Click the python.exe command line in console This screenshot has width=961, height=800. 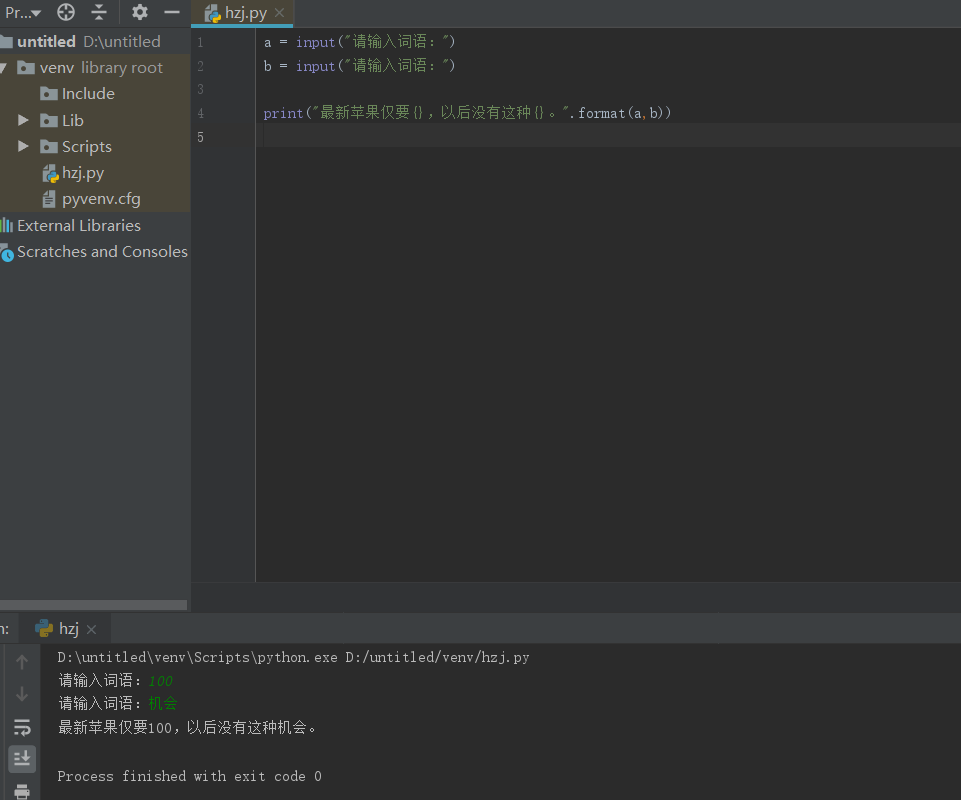click(x=293, y=657)
